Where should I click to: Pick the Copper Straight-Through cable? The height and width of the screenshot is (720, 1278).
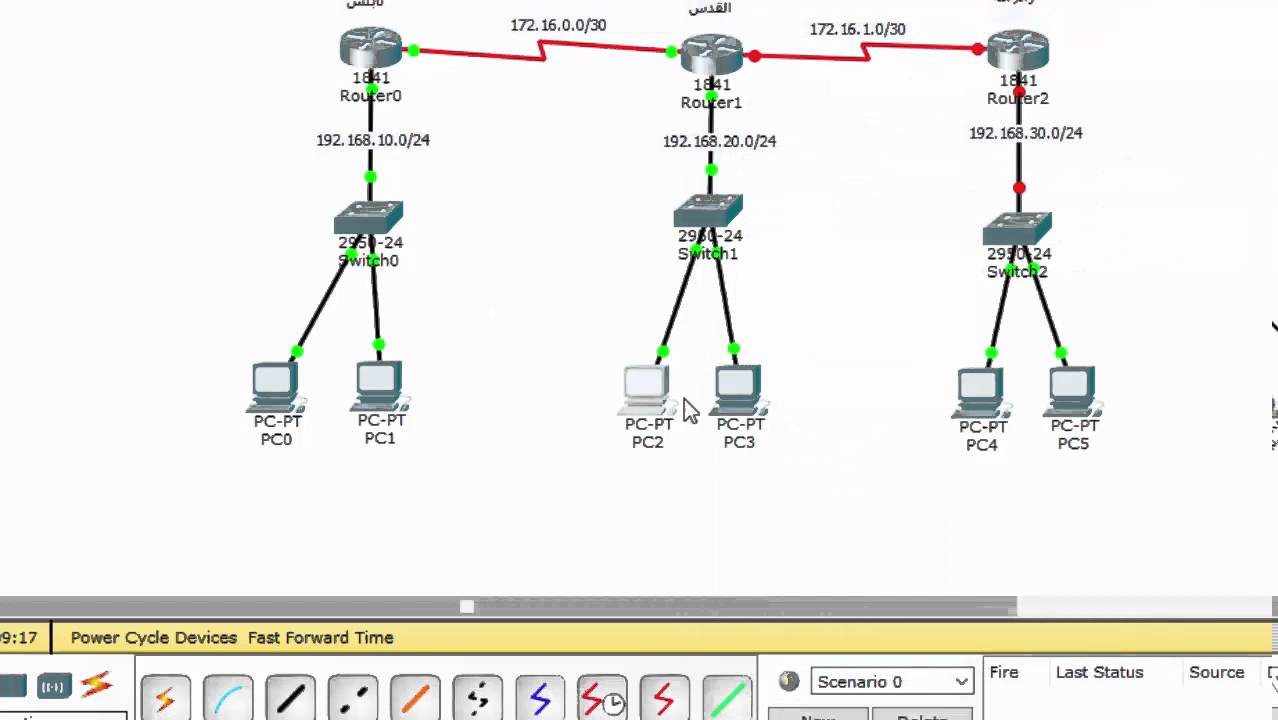[x=291, y=697]
